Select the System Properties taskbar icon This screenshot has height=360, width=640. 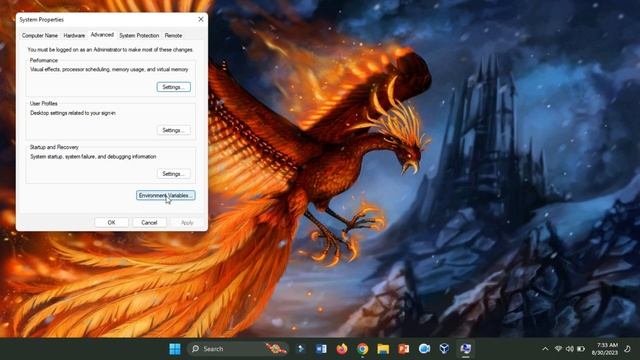(x=465, y=349)
